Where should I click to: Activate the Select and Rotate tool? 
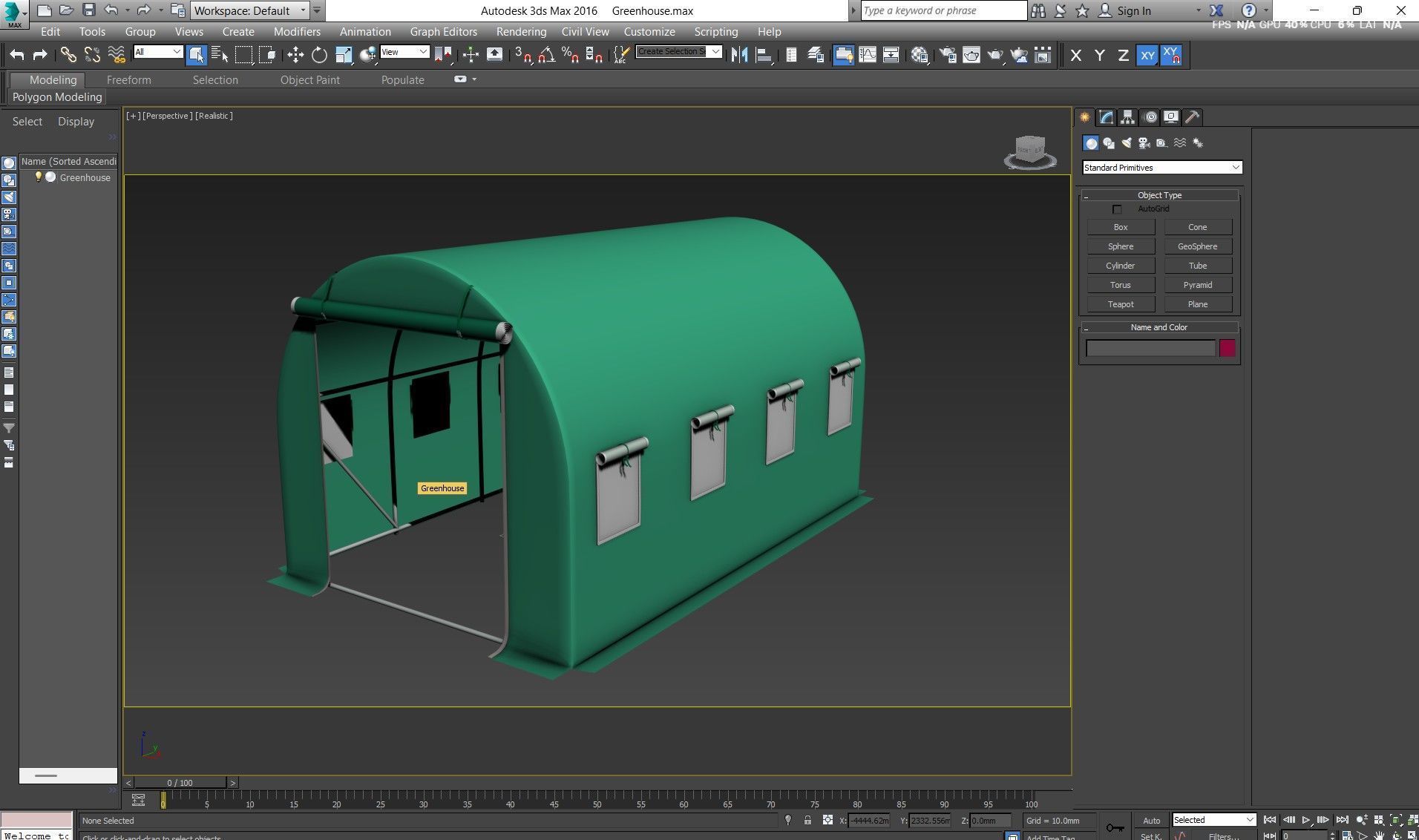[x=319, y=55]
